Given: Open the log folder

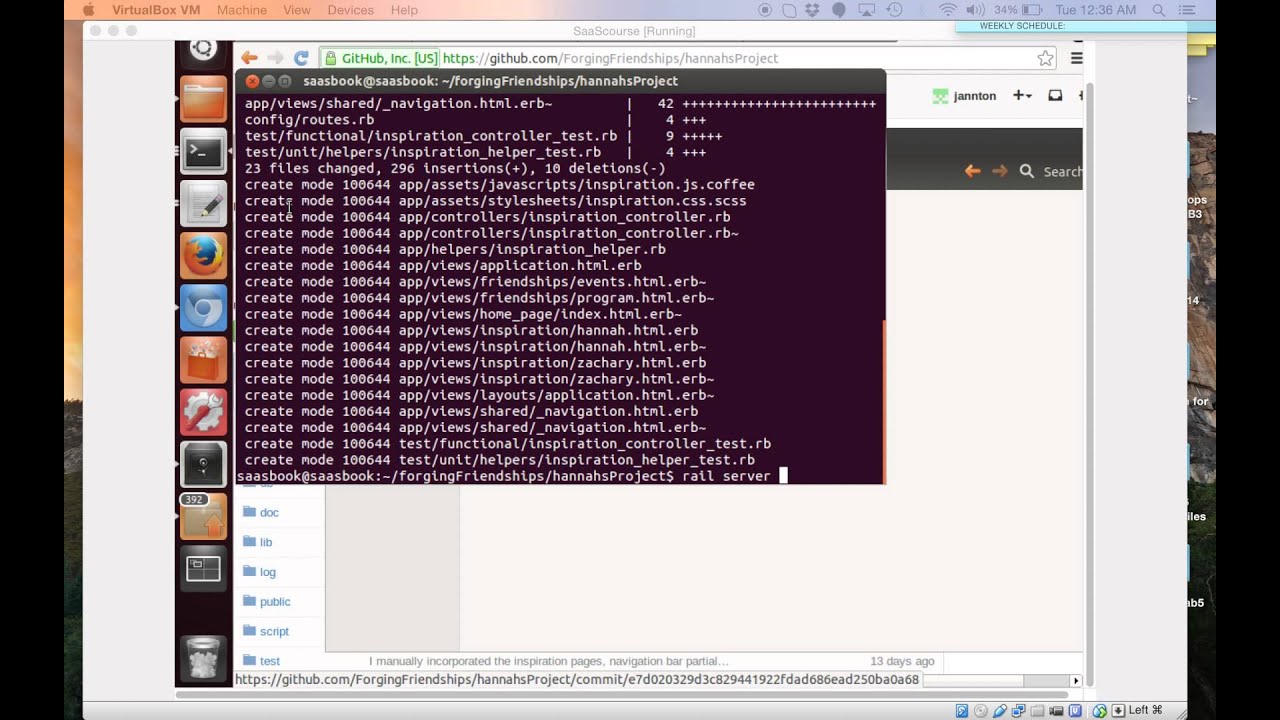Looking at the screenshot, I should 268,572.
